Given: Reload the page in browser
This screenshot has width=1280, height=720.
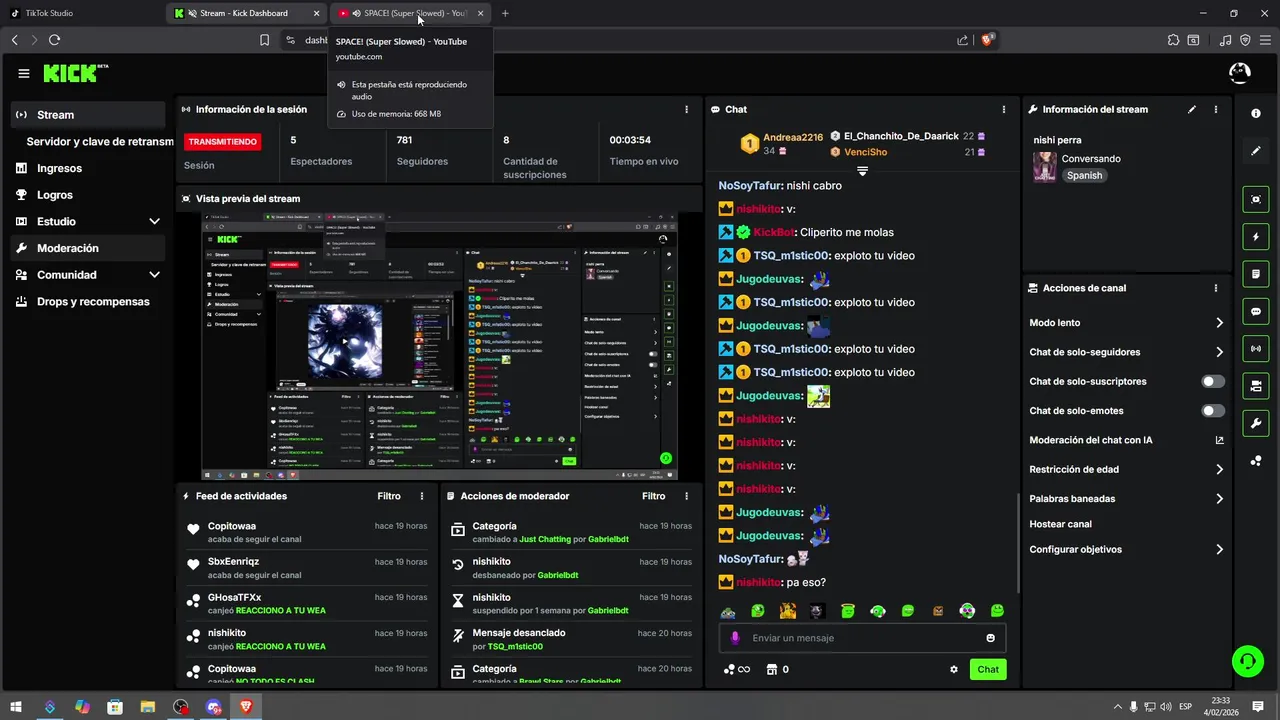Looking at the screenshot, I should coord(54,40).
